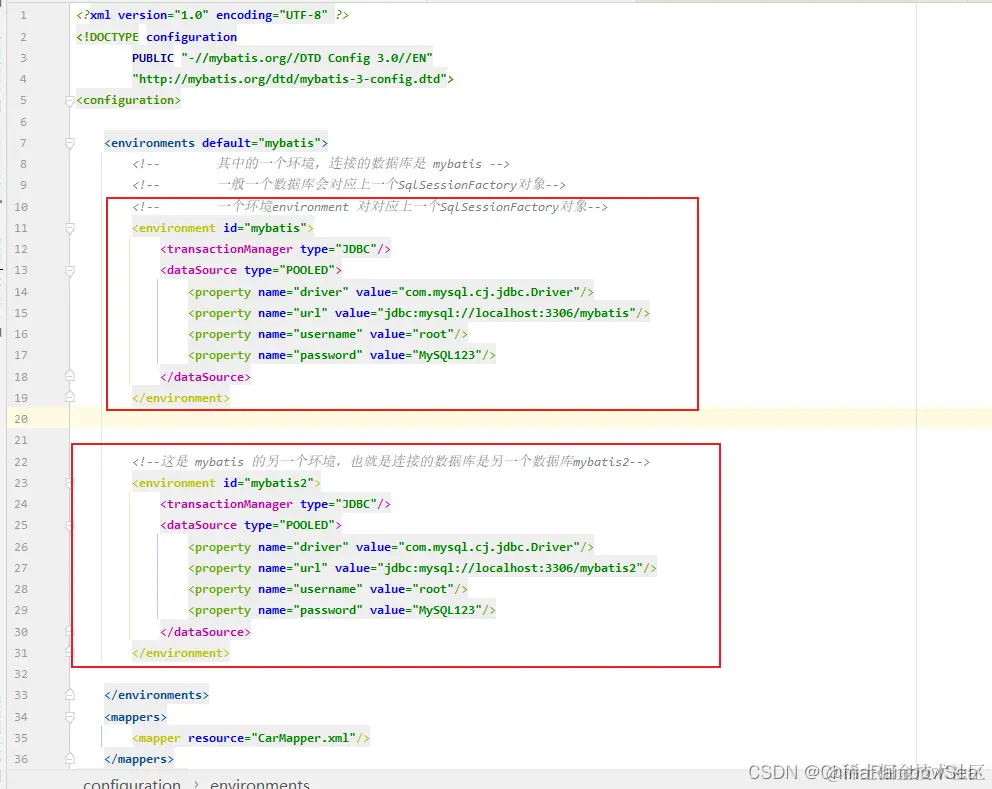Select the 'configuration' breadcrumb at bottom
This screenshot has width=992, height=789.
point(132,783)
